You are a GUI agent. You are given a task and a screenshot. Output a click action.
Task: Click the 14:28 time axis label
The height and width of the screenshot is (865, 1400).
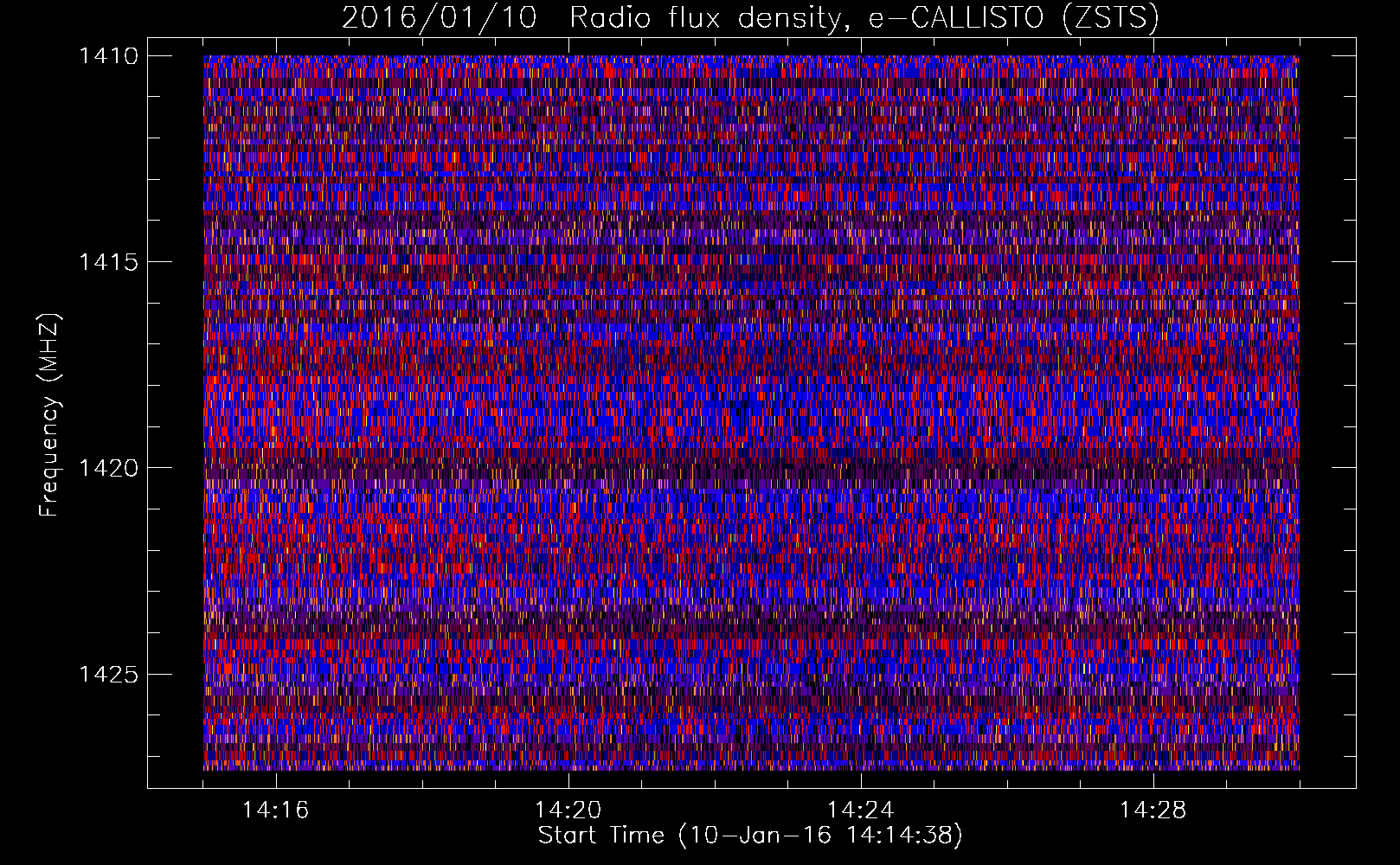pos(1153,810)
